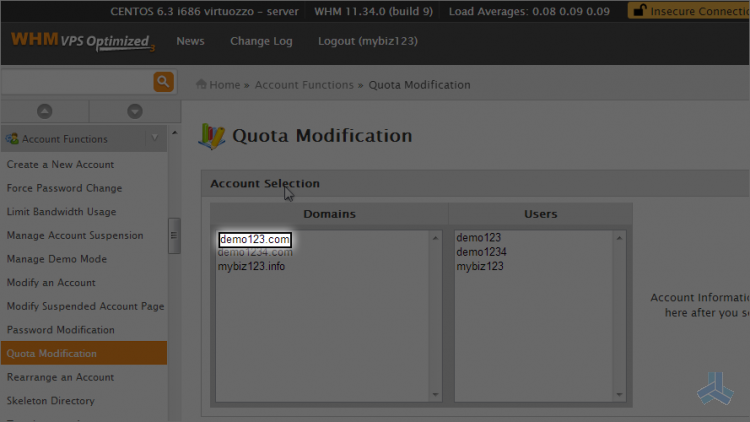Open Create a New Account

[x=60, y=165]
